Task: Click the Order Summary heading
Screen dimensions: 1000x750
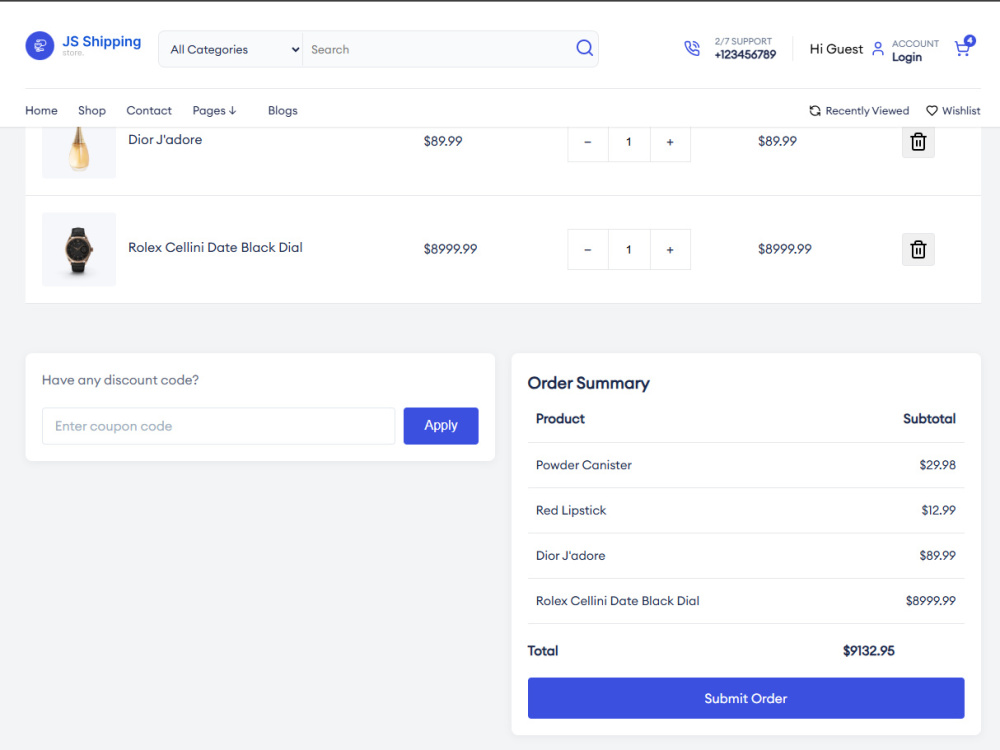Action: click(x=589, y=383)
